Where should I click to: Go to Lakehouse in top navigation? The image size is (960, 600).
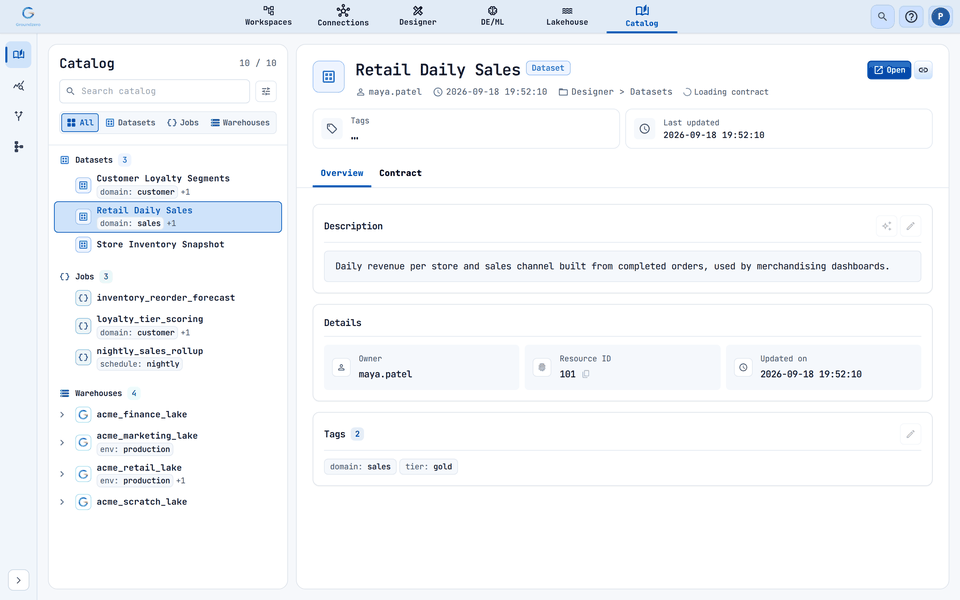tap(567, 17)
